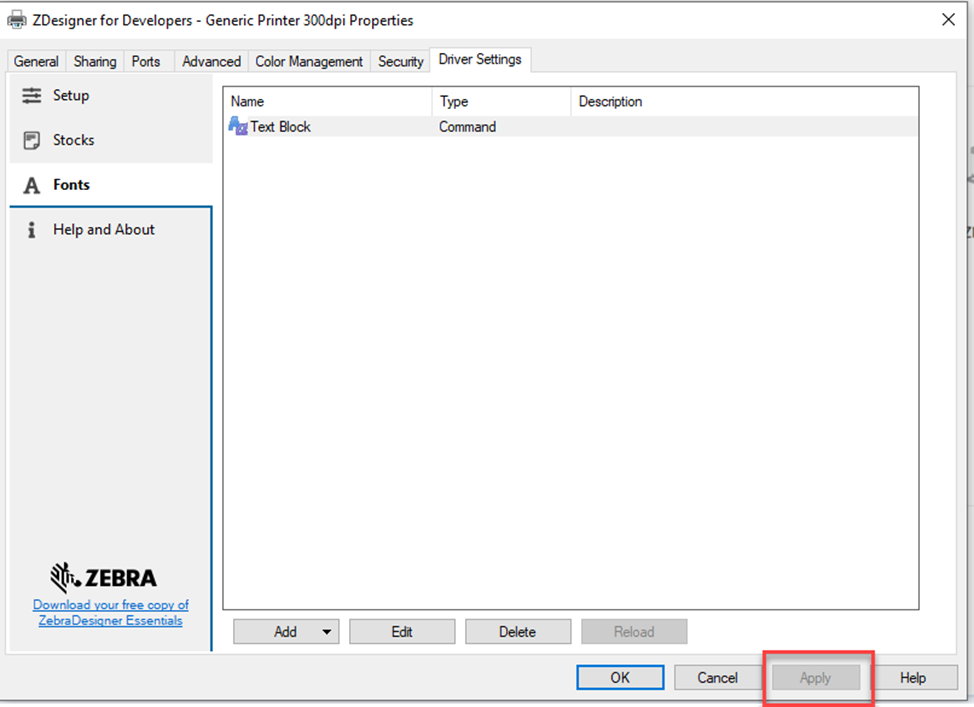Open the Color Management tab
The height and width of the screenshot is (707, 974).
tap(309, 61)
